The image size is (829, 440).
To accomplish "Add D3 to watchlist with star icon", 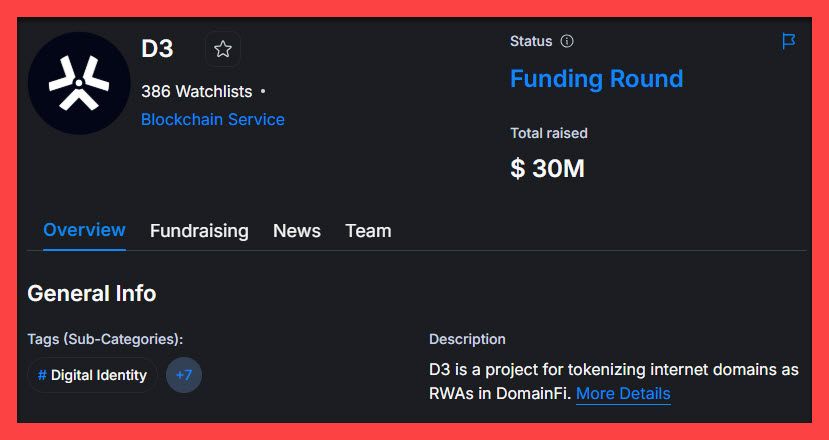I will 223,49.
